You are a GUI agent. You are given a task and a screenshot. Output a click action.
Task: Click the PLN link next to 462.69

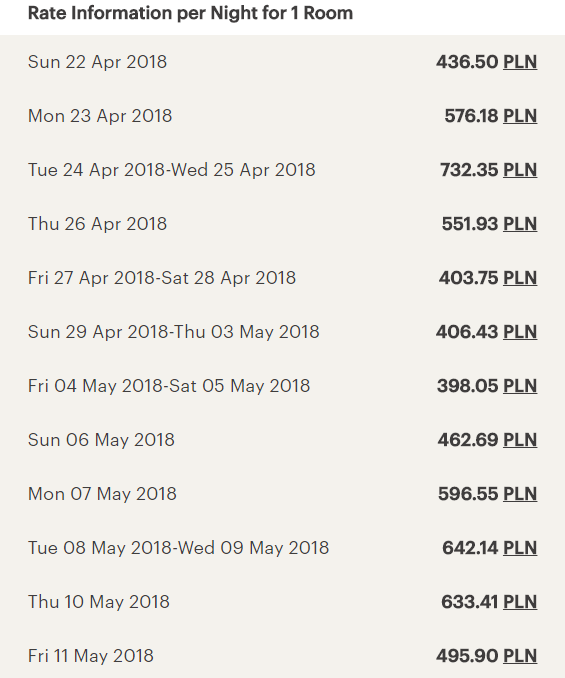tap(520, 440)
